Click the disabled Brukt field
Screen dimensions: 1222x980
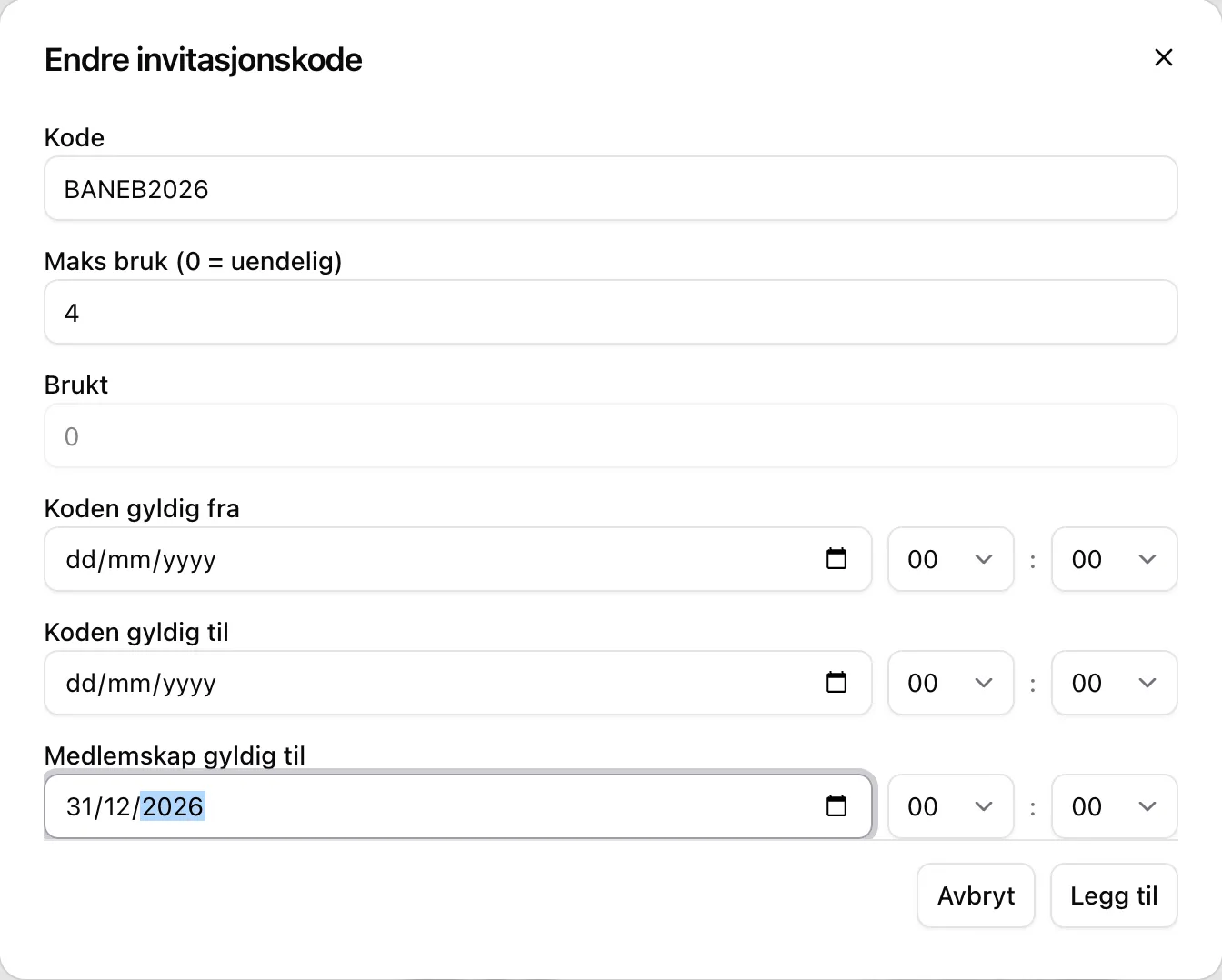(x=611, y=435)
